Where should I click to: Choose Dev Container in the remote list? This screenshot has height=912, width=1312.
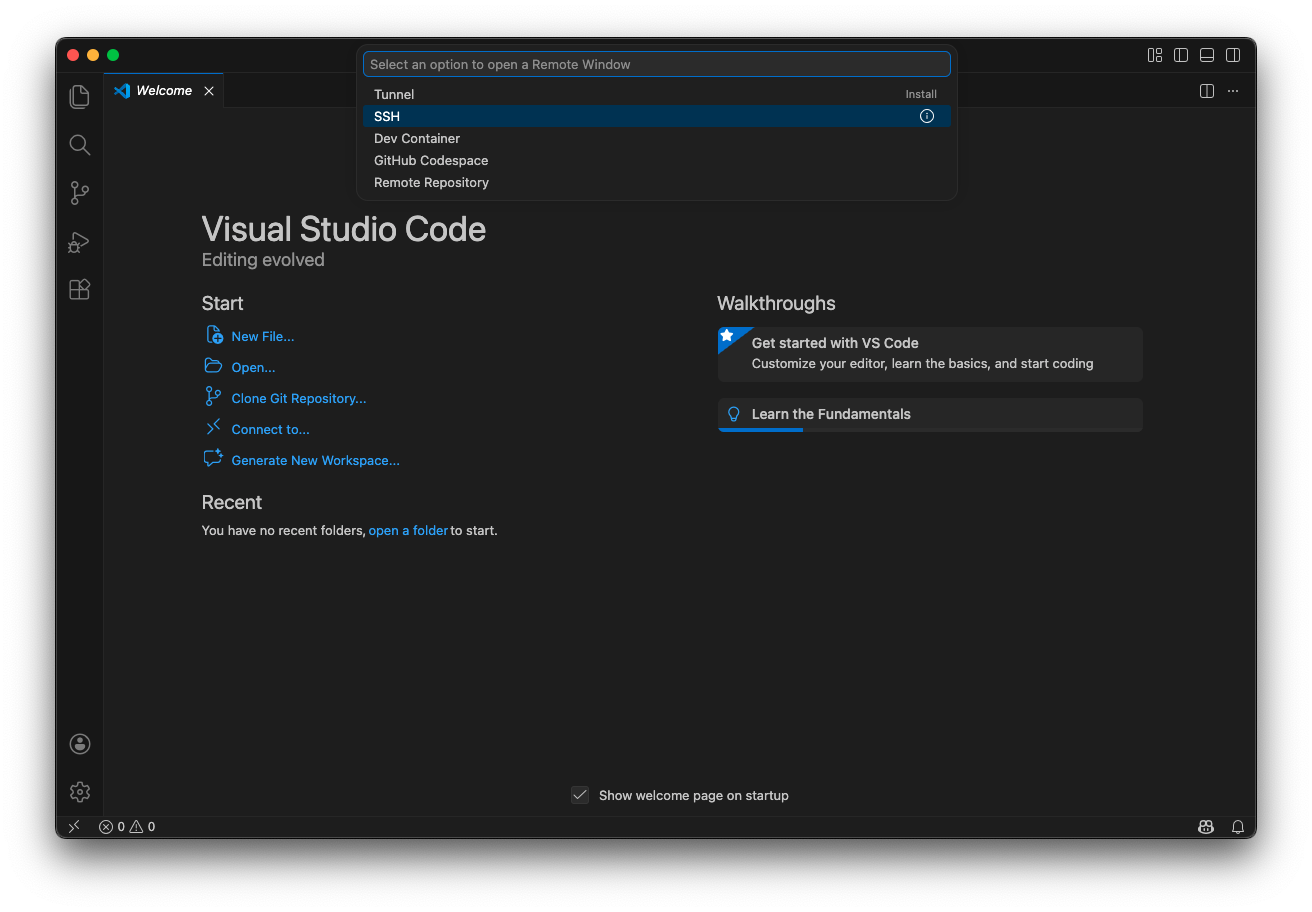click(x=417, y=139)
